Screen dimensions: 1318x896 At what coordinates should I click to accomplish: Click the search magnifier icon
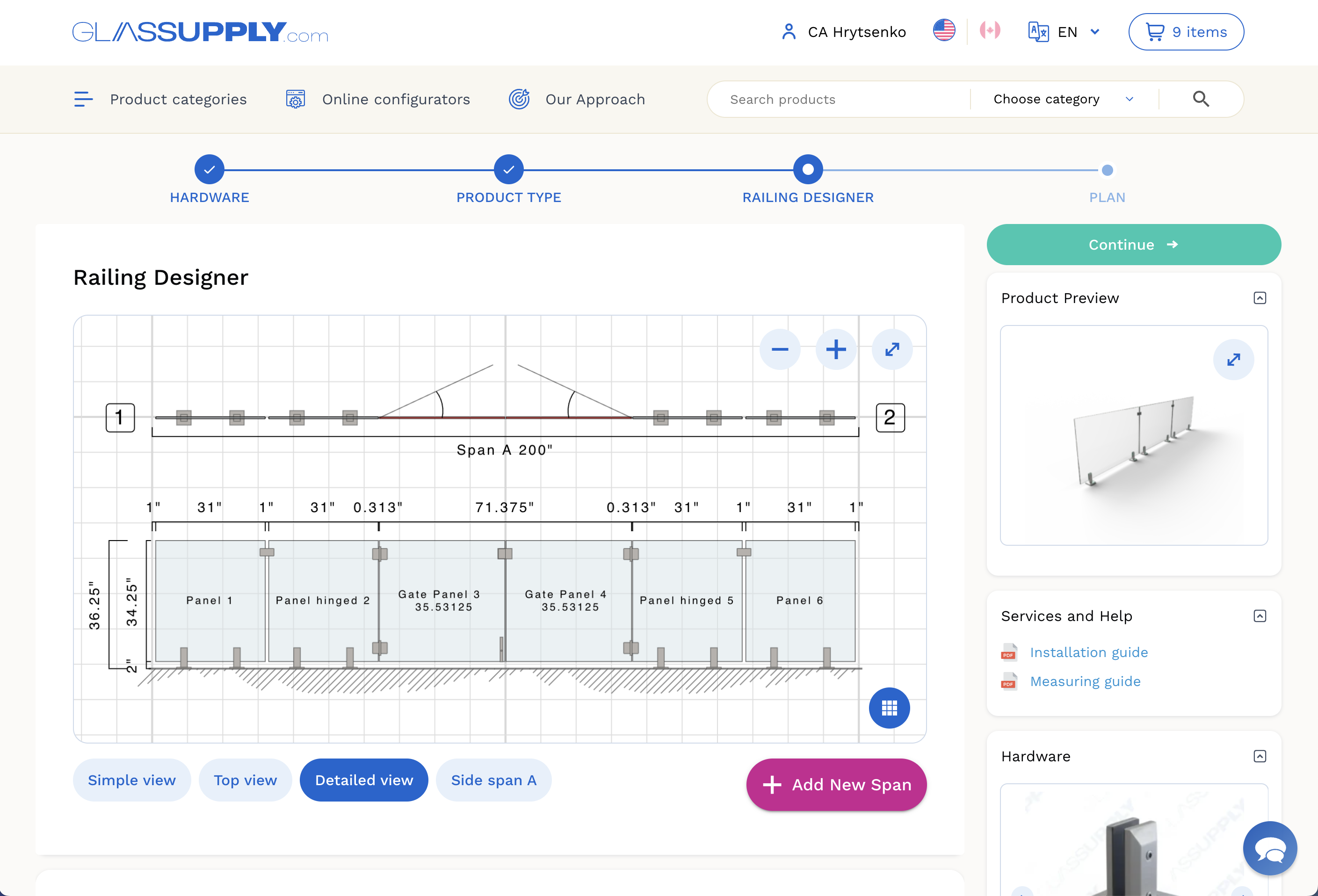pos(1201,99)
